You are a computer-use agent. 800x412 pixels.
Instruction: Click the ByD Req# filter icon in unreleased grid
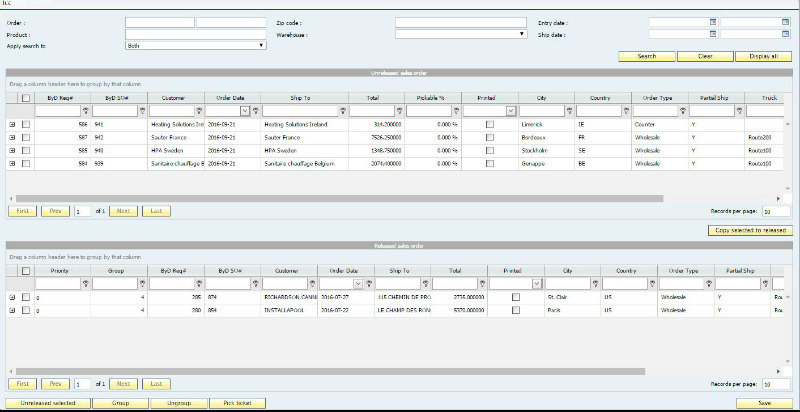[86, 111]
